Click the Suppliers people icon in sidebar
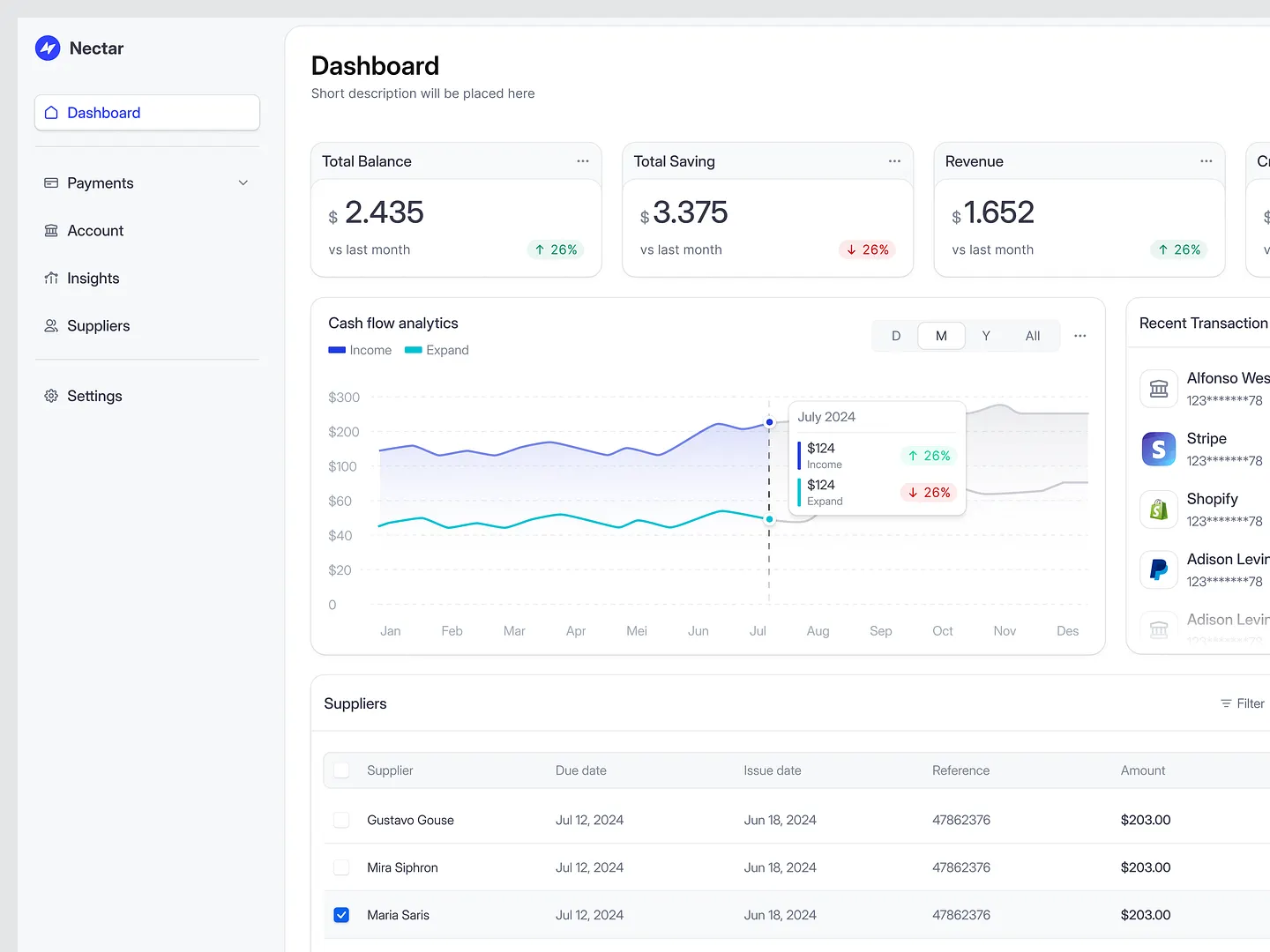 point(51,325)
